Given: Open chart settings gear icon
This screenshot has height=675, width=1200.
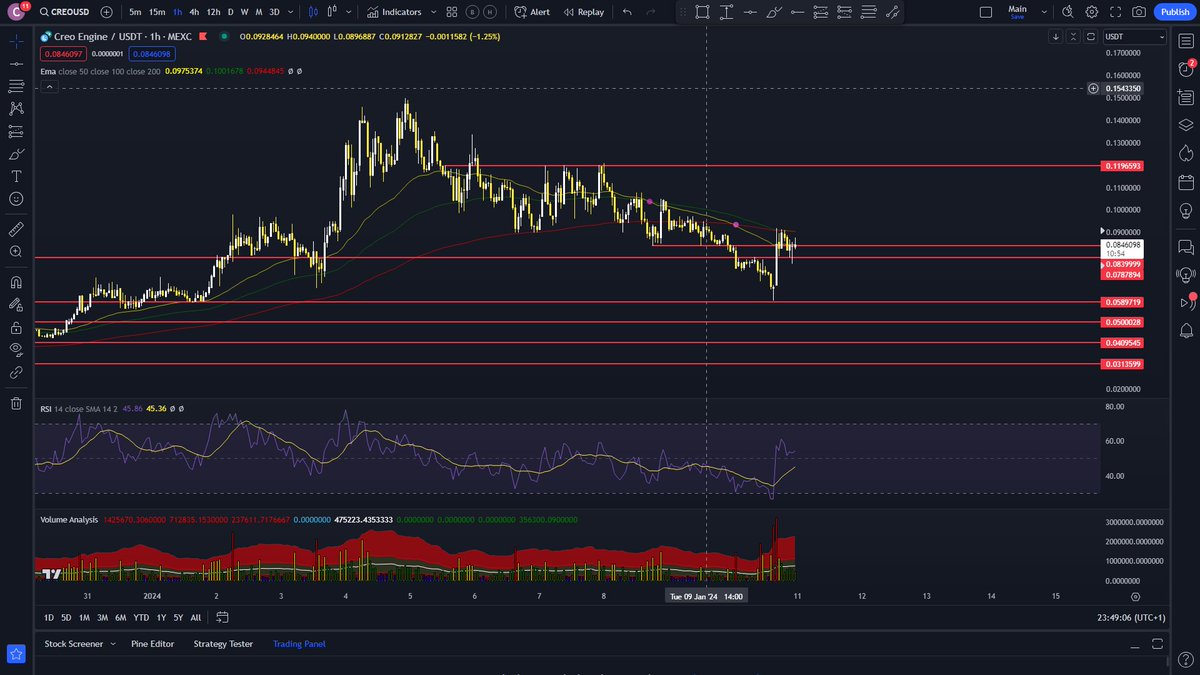Looking at the screenshot, I should pyautogui.click(x=1091, y=12).
